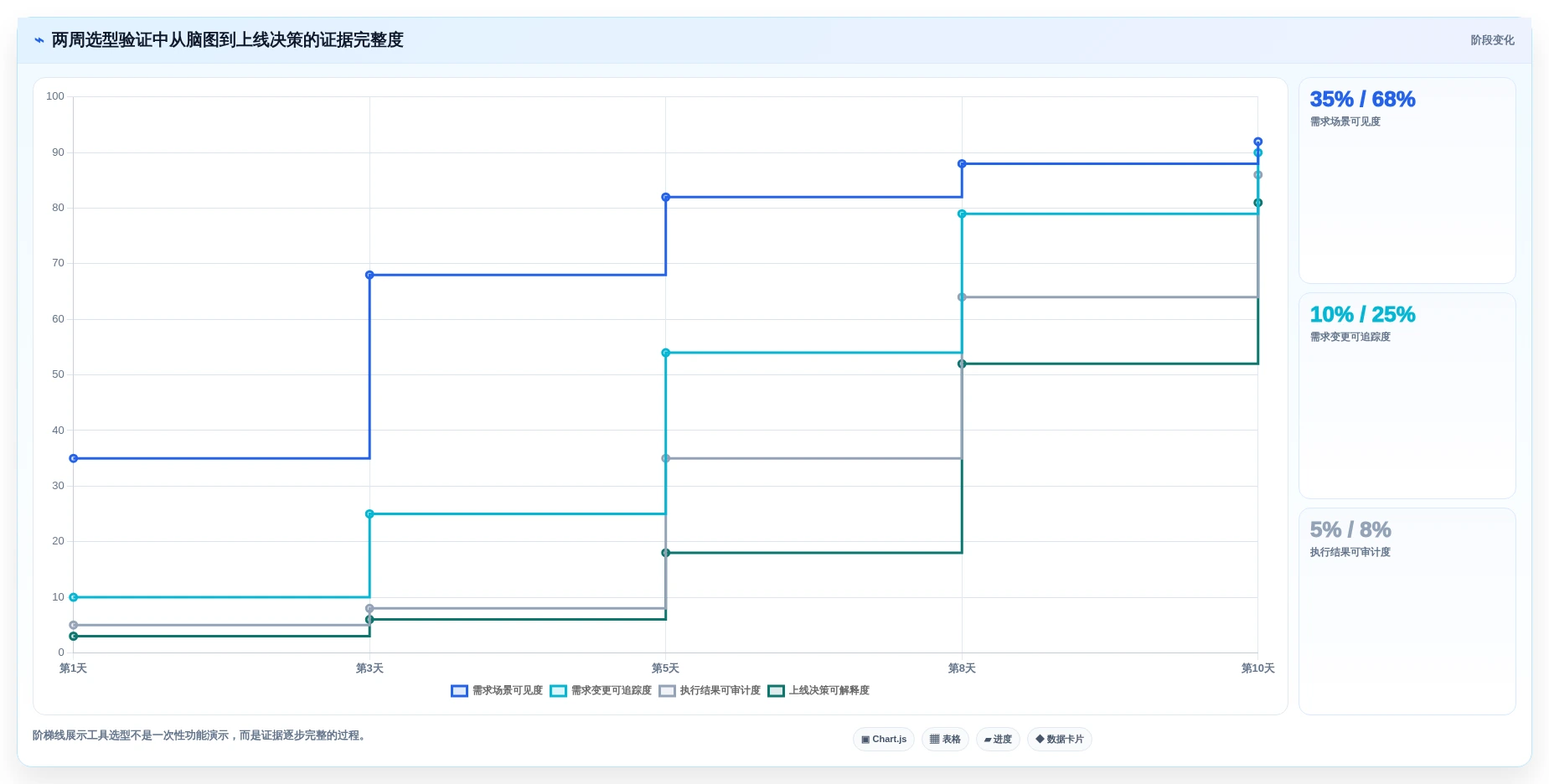
Task: Click the 数据卡片 tag chip
Action: point(1060,740)
